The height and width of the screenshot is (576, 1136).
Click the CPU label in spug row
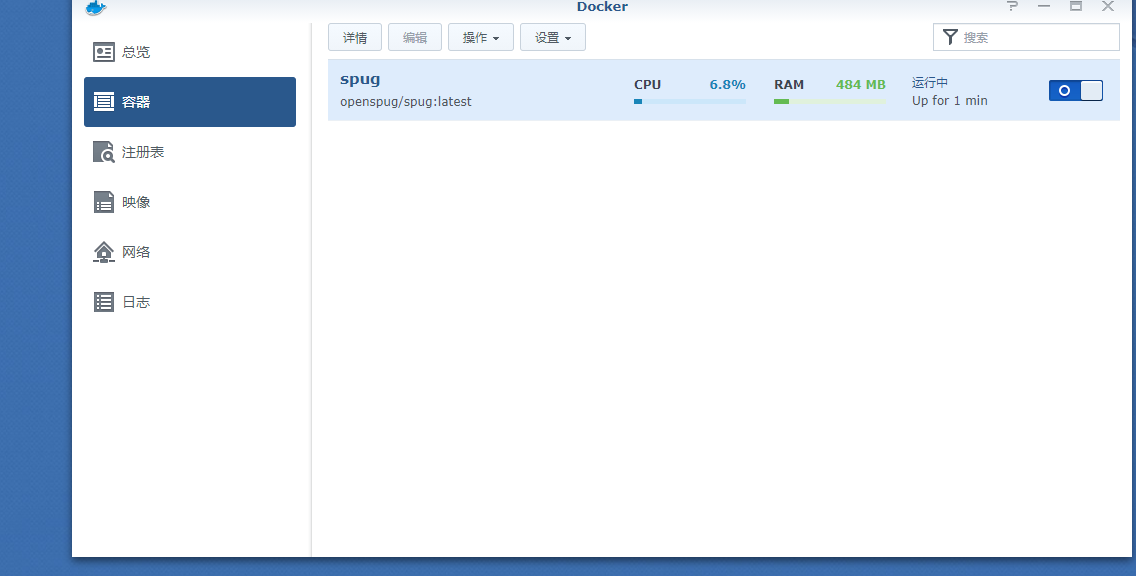pos(648,85)
